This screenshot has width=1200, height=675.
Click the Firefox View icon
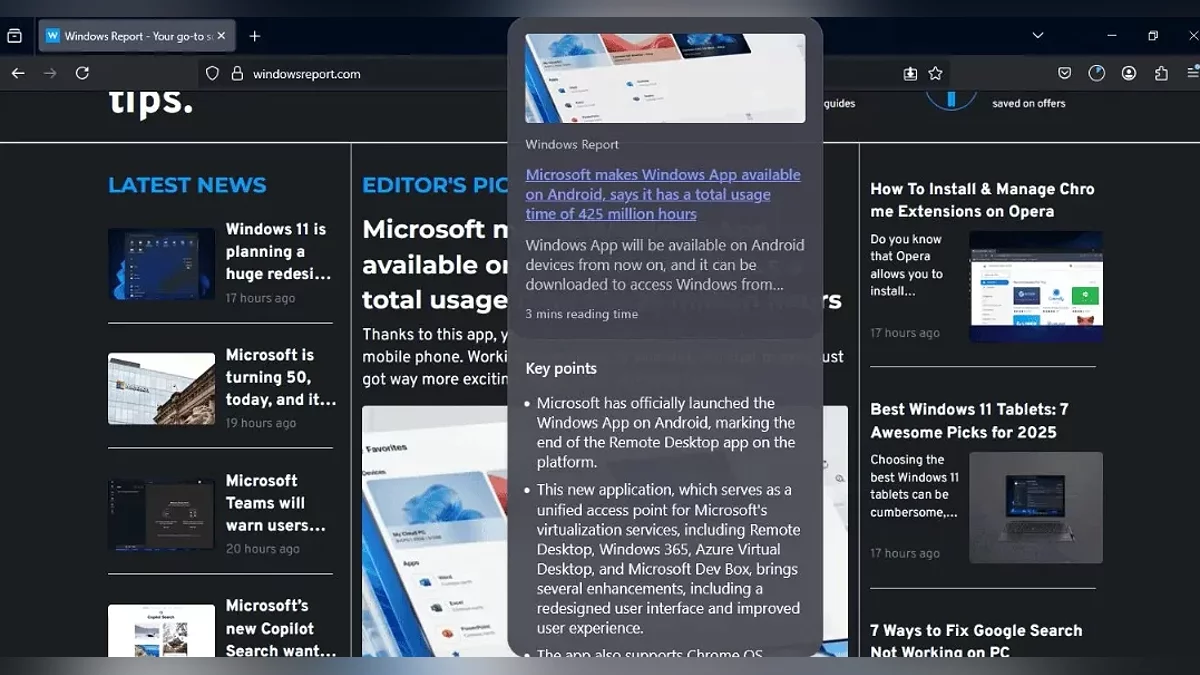14,36
